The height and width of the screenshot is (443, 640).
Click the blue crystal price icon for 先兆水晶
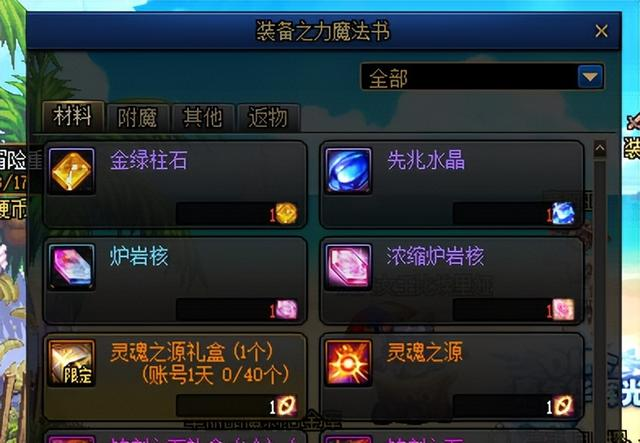pos(563,213)
